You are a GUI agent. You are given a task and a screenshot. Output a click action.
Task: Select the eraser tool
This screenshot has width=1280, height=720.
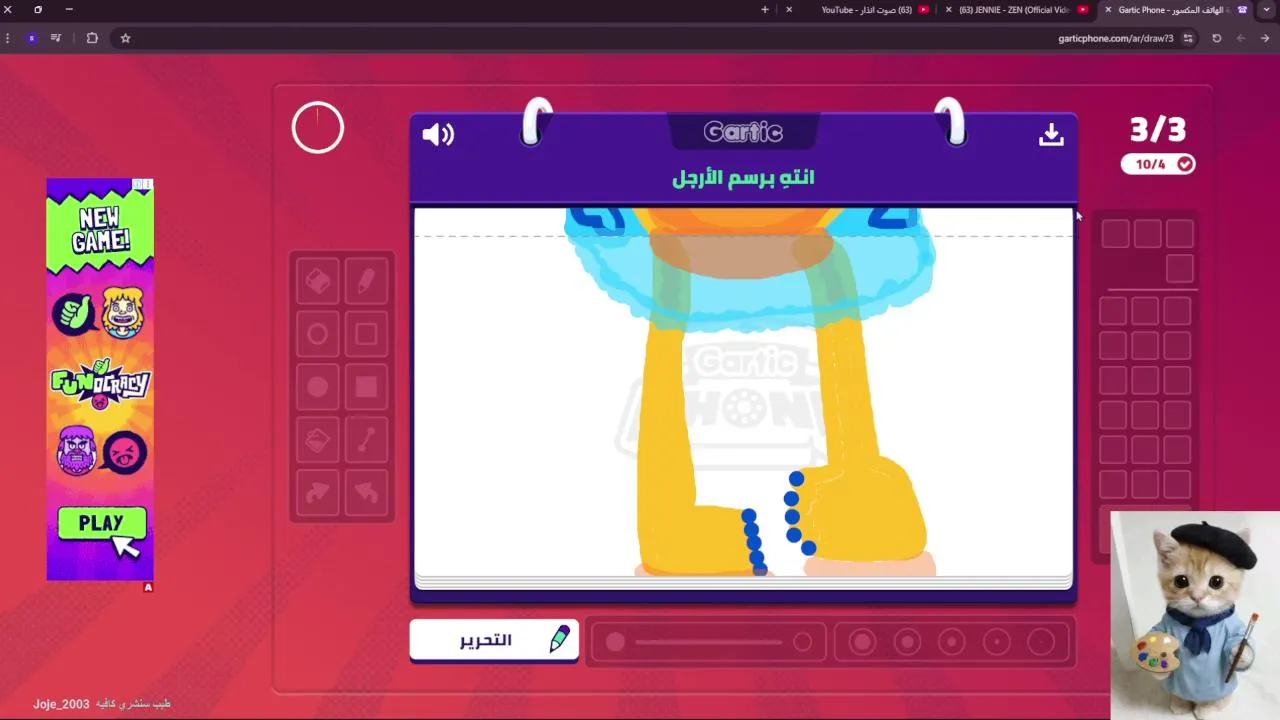[318, 282]
